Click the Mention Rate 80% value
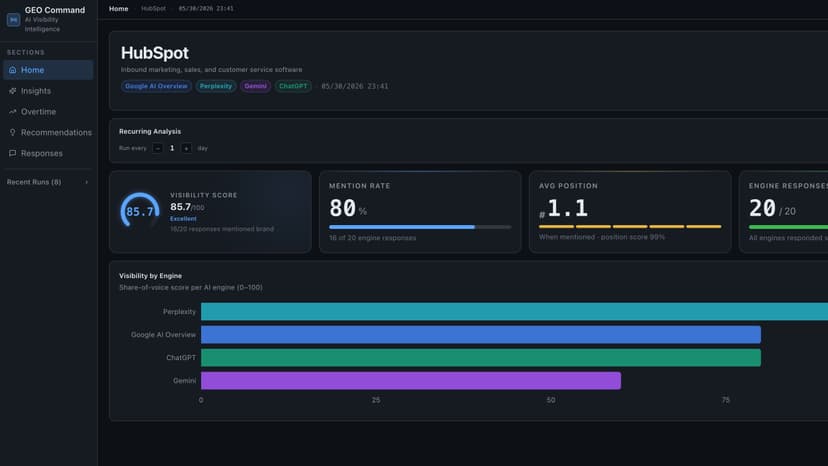This screenshot has height=466, width=828. [x=348, y=208]
